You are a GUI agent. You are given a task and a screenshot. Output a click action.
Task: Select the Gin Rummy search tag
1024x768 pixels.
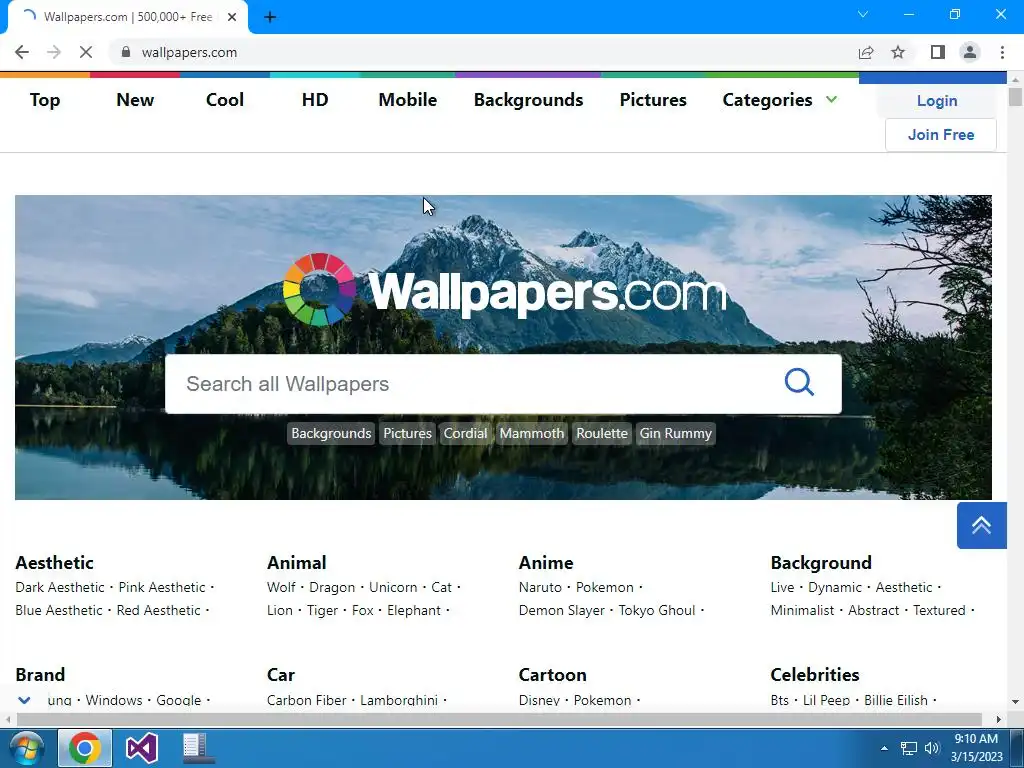pos(676,434)
